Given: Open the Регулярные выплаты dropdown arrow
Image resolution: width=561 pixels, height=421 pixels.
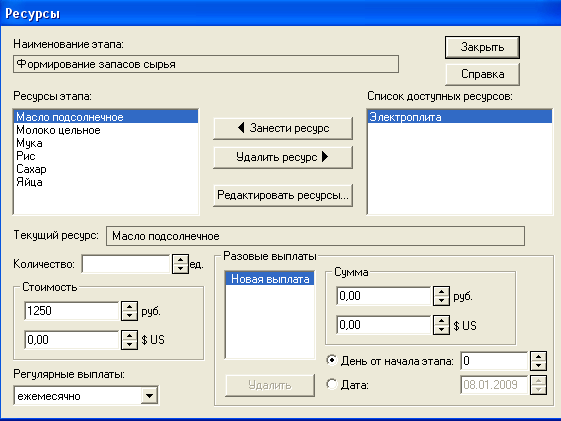Looking at the screenshot, I should 149,396.
